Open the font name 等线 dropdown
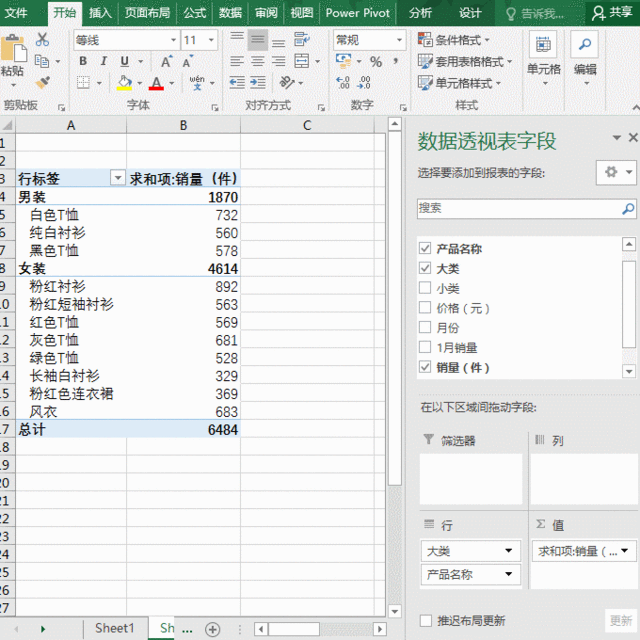 tap(173, 40)
